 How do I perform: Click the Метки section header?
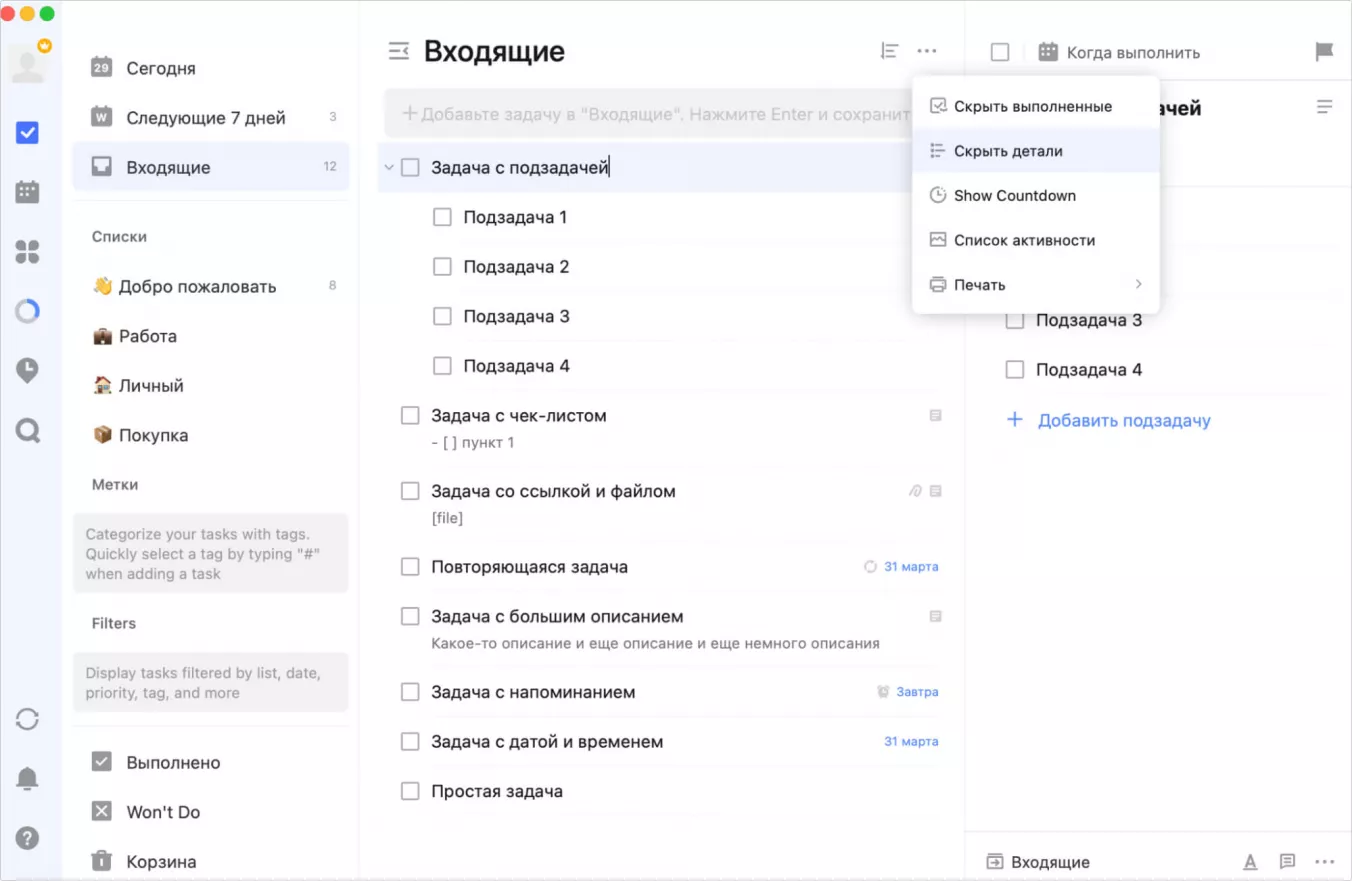115,485
